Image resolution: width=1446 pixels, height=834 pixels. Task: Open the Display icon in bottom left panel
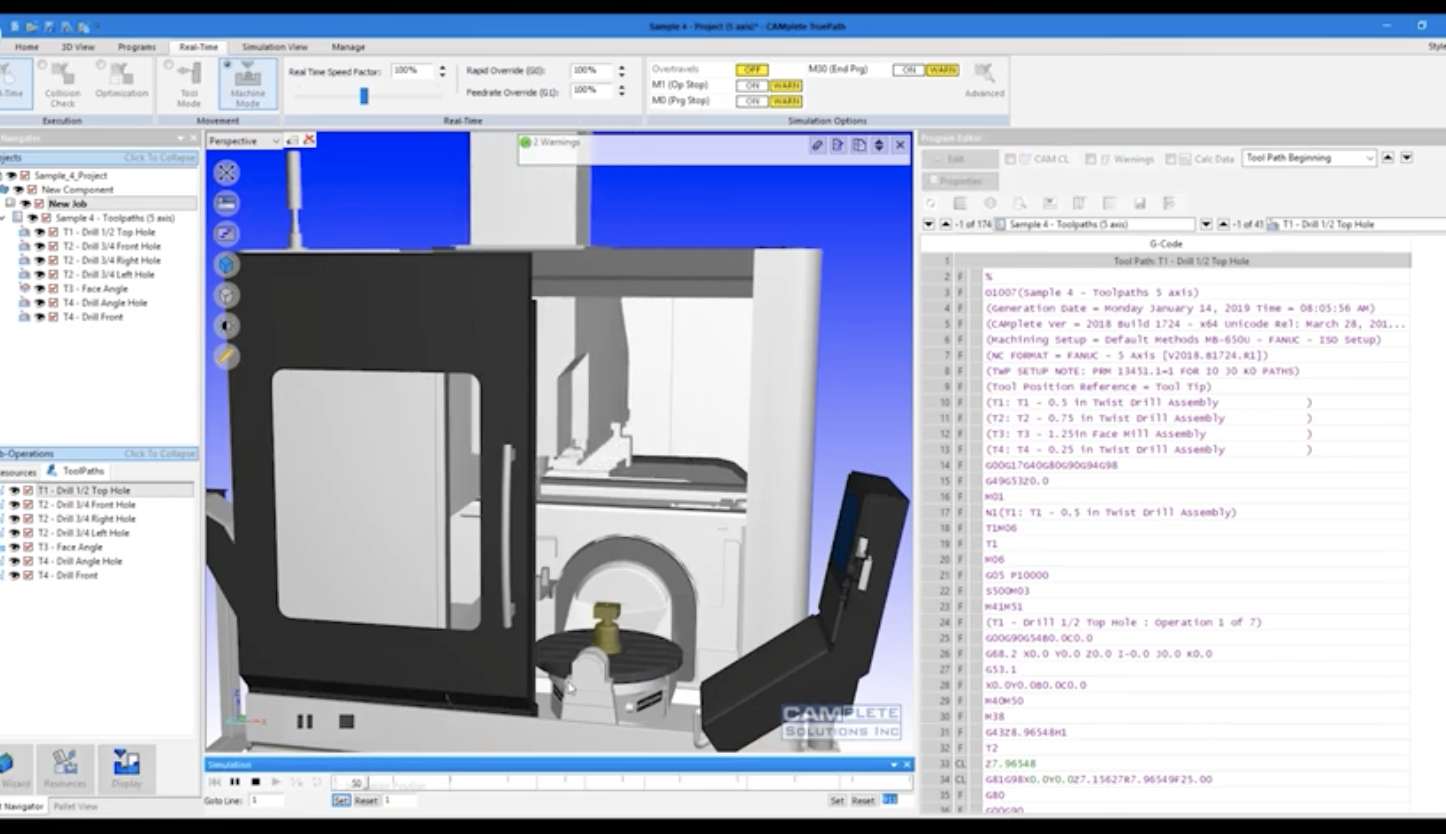[126, 768]
